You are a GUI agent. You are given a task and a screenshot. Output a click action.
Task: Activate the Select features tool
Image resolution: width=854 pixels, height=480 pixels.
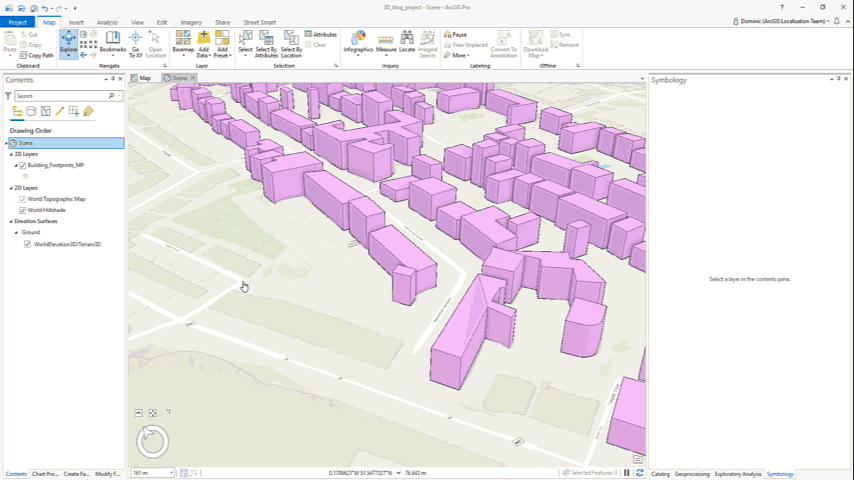coord(246,44)
